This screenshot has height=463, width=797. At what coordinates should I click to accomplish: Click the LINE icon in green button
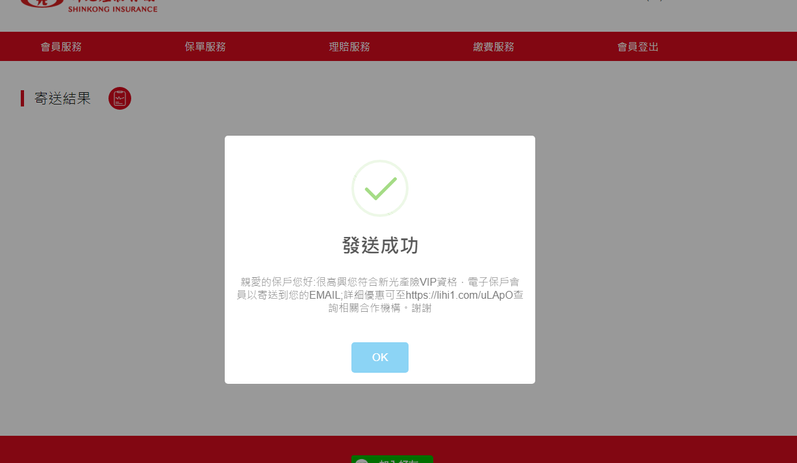coord(361,461)
